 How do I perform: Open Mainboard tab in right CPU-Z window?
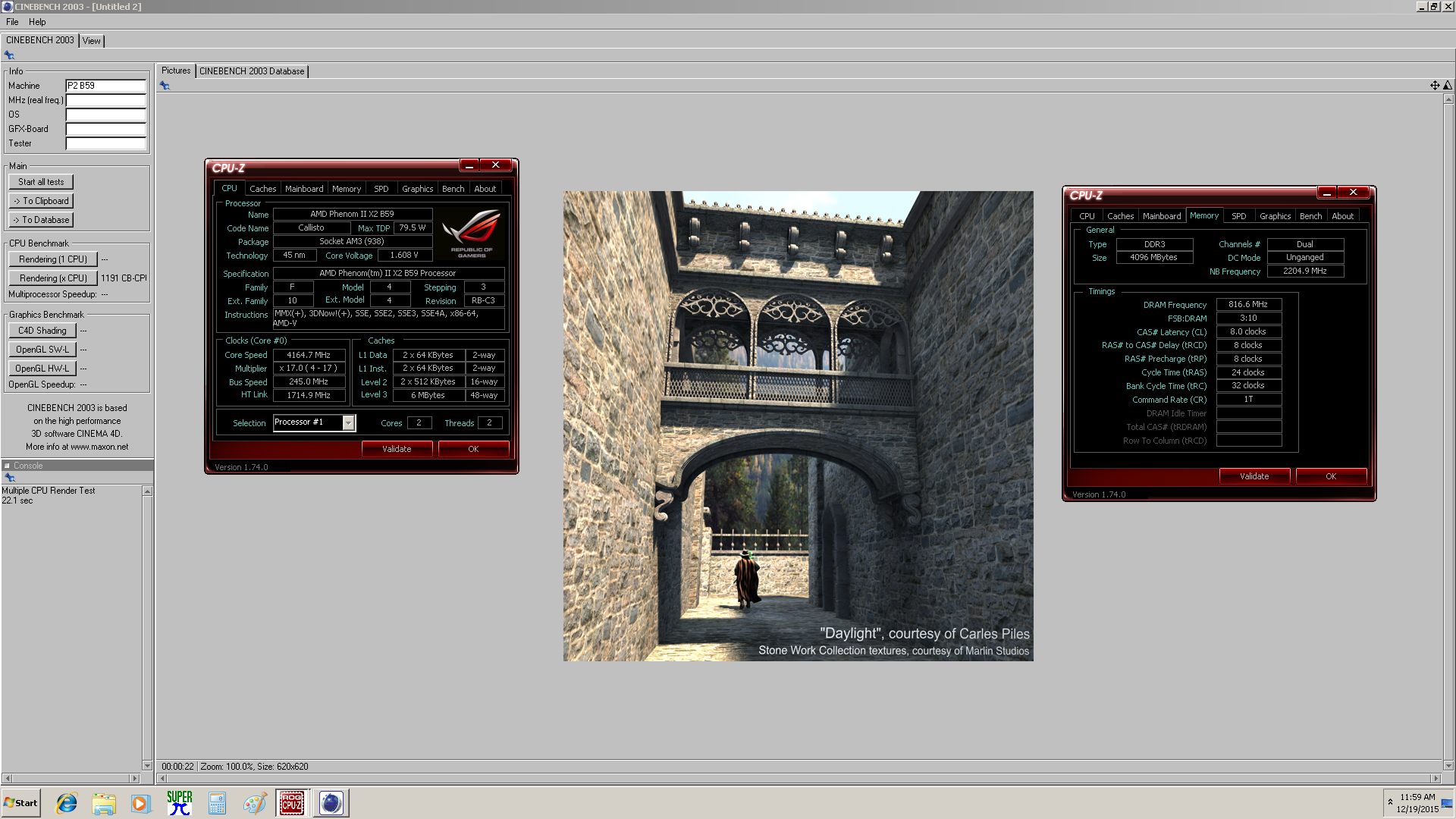[x=1162, y=216]
